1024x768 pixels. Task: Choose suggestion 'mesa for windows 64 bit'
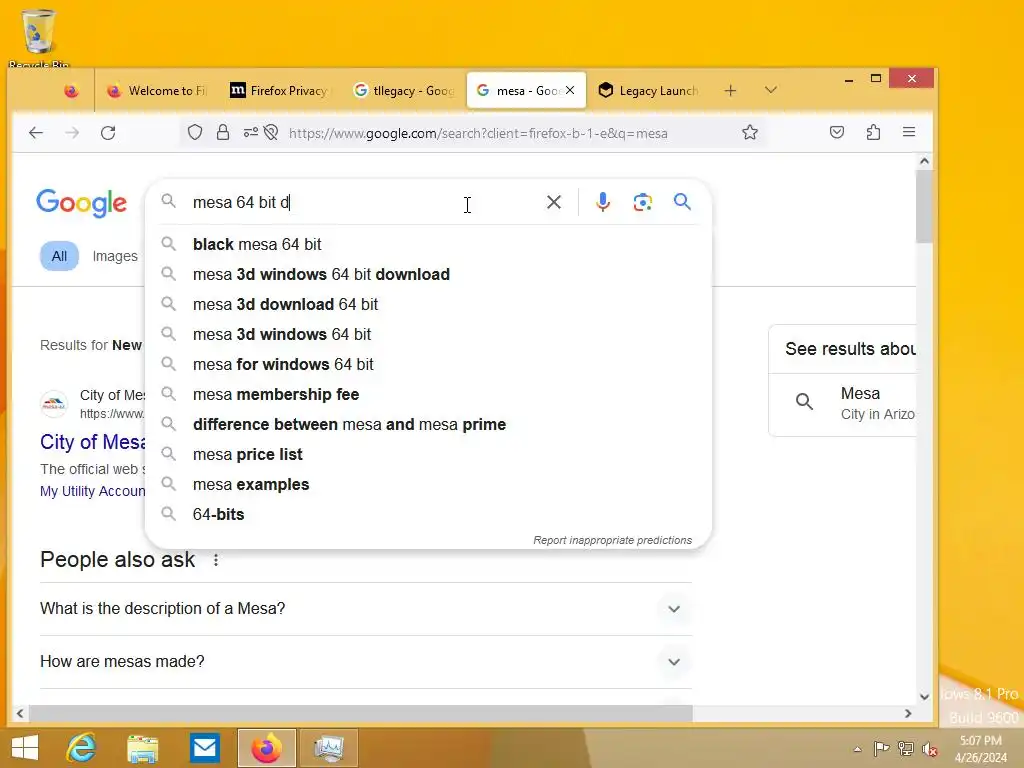pyautogui.click(x=428, y=364)
